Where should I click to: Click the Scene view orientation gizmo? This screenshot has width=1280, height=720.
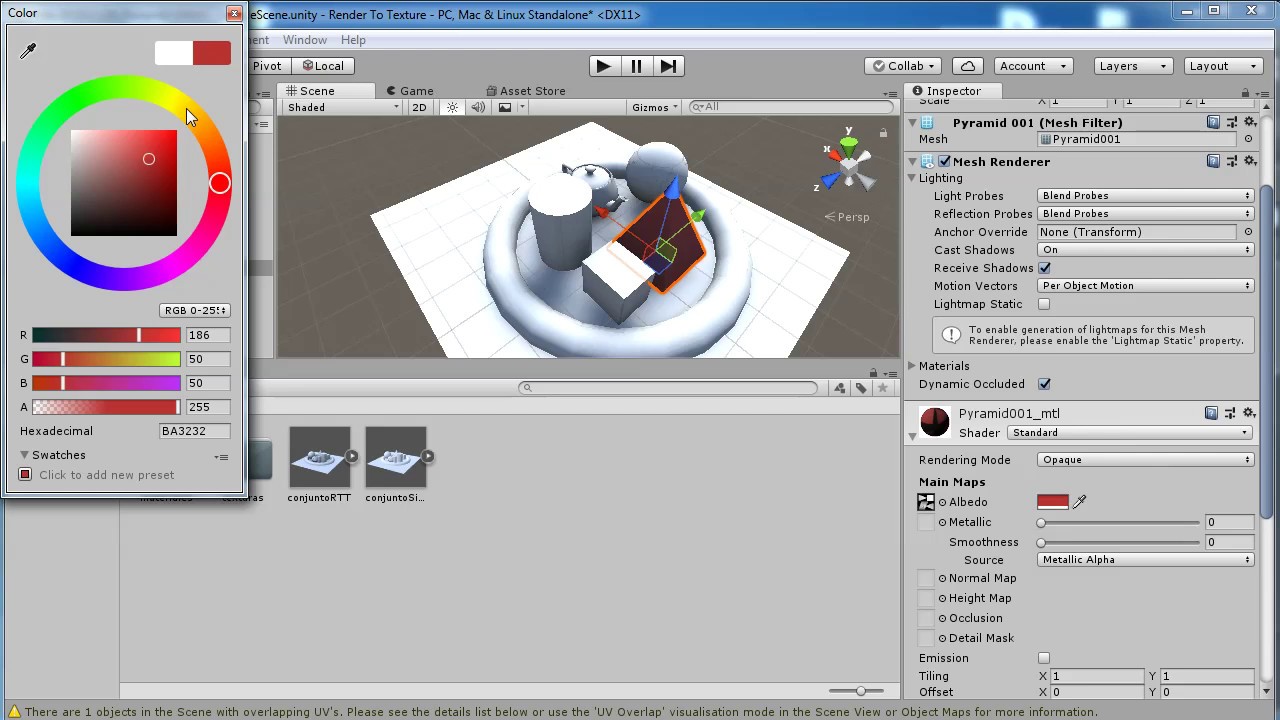click(x=848, y=165)
